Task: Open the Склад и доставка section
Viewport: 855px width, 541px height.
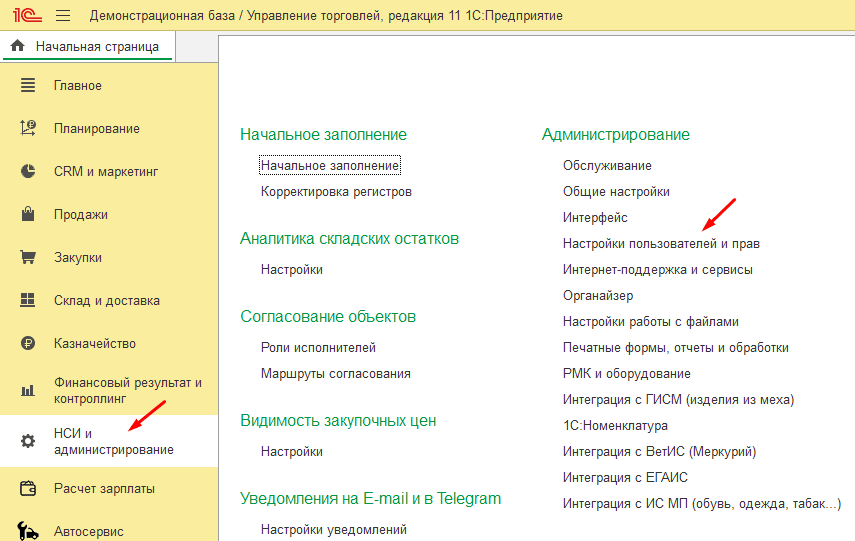Action: coord(109,300)
